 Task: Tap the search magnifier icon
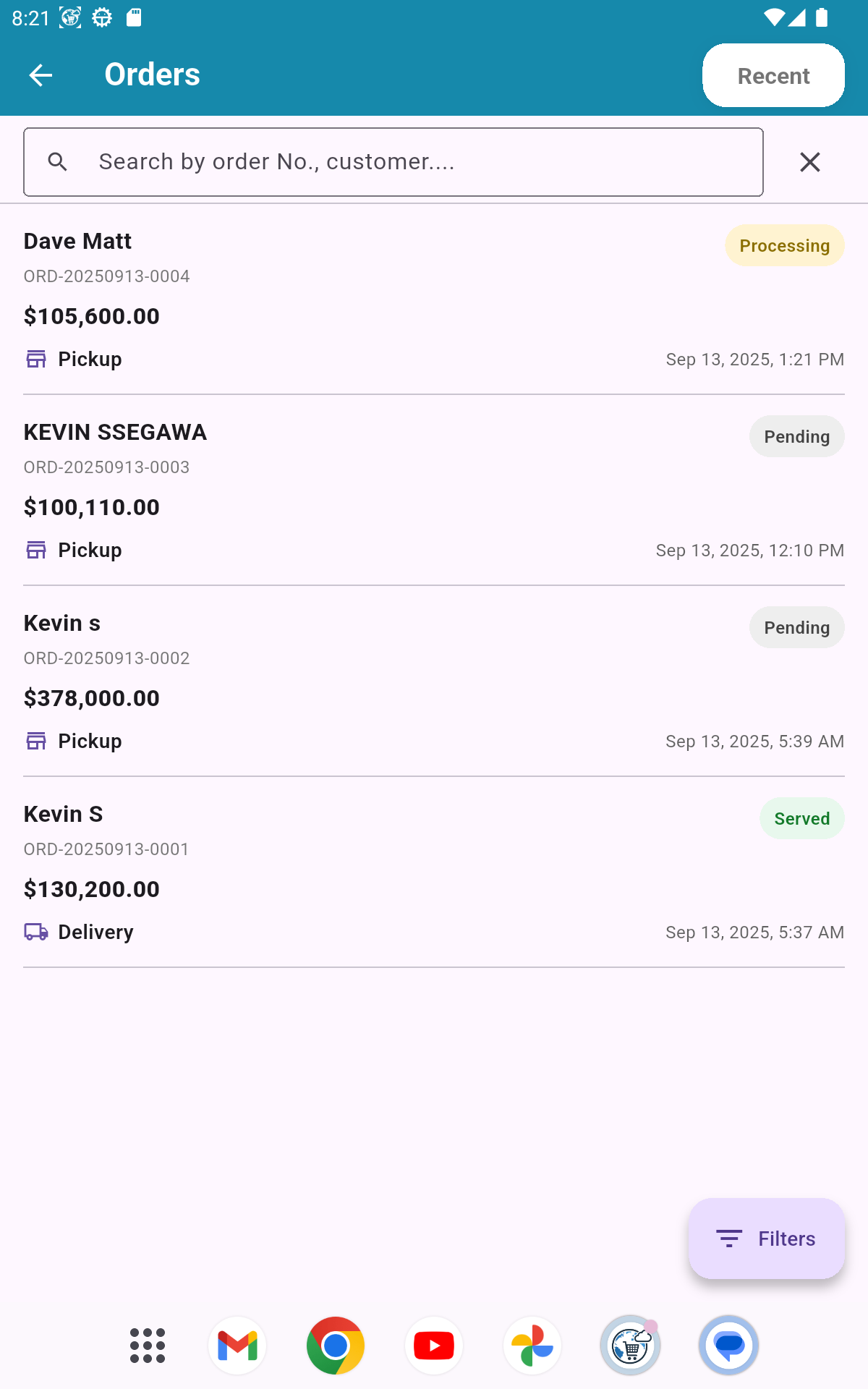coord(58,162)
